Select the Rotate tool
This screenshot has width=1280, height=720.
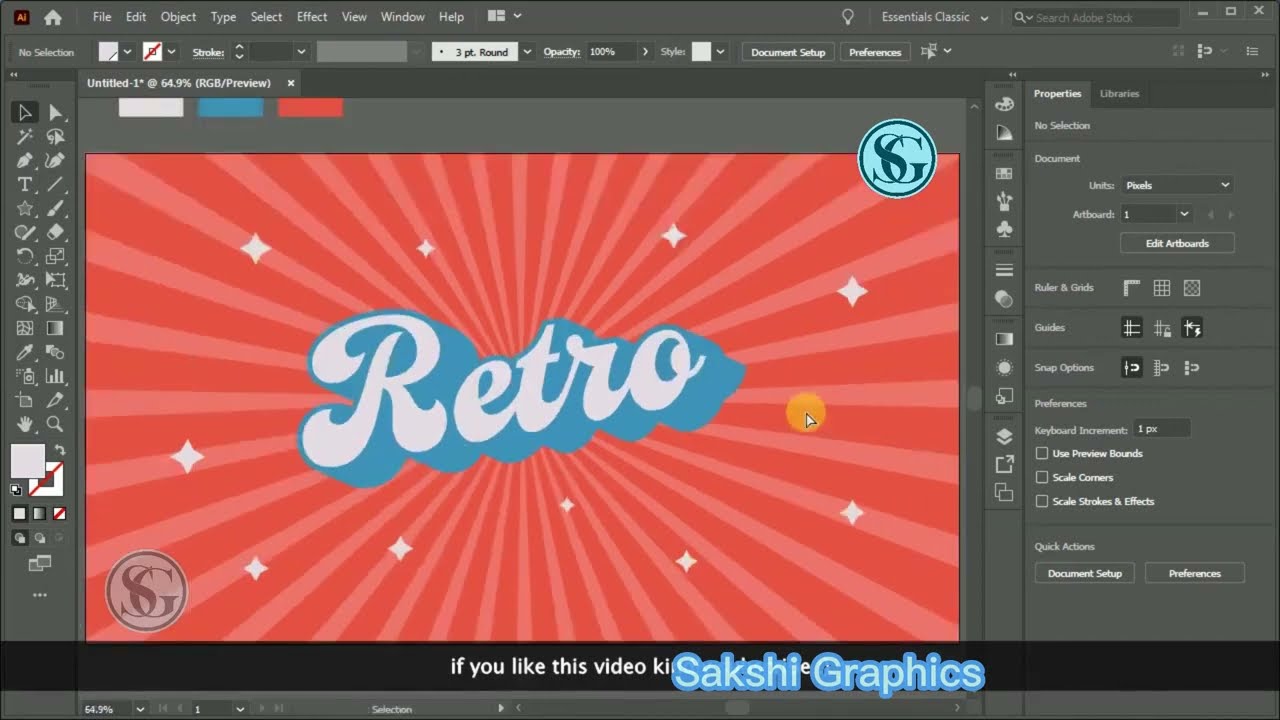click(x=25, y=257)
